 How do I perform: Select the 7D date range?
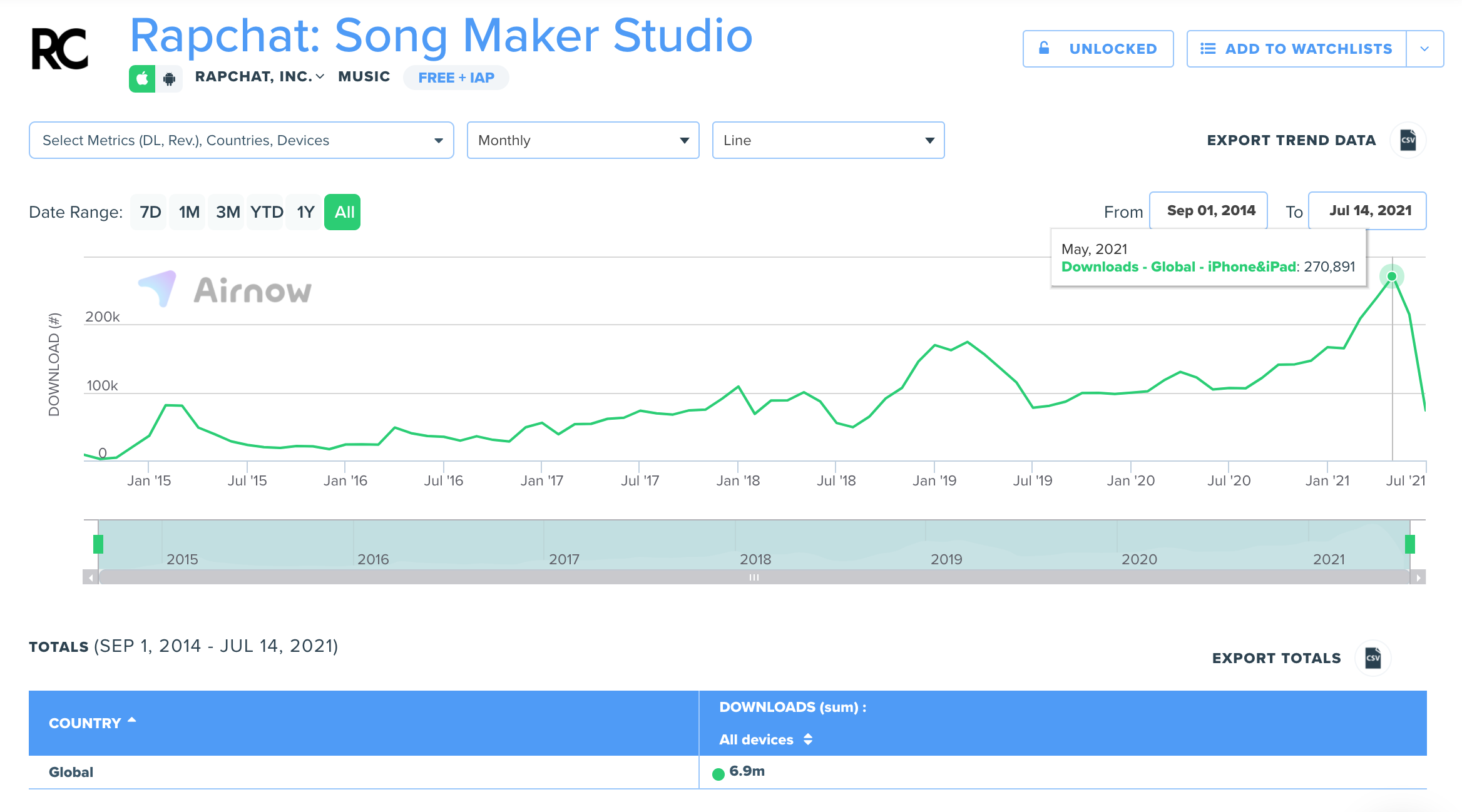coord(150,212)
